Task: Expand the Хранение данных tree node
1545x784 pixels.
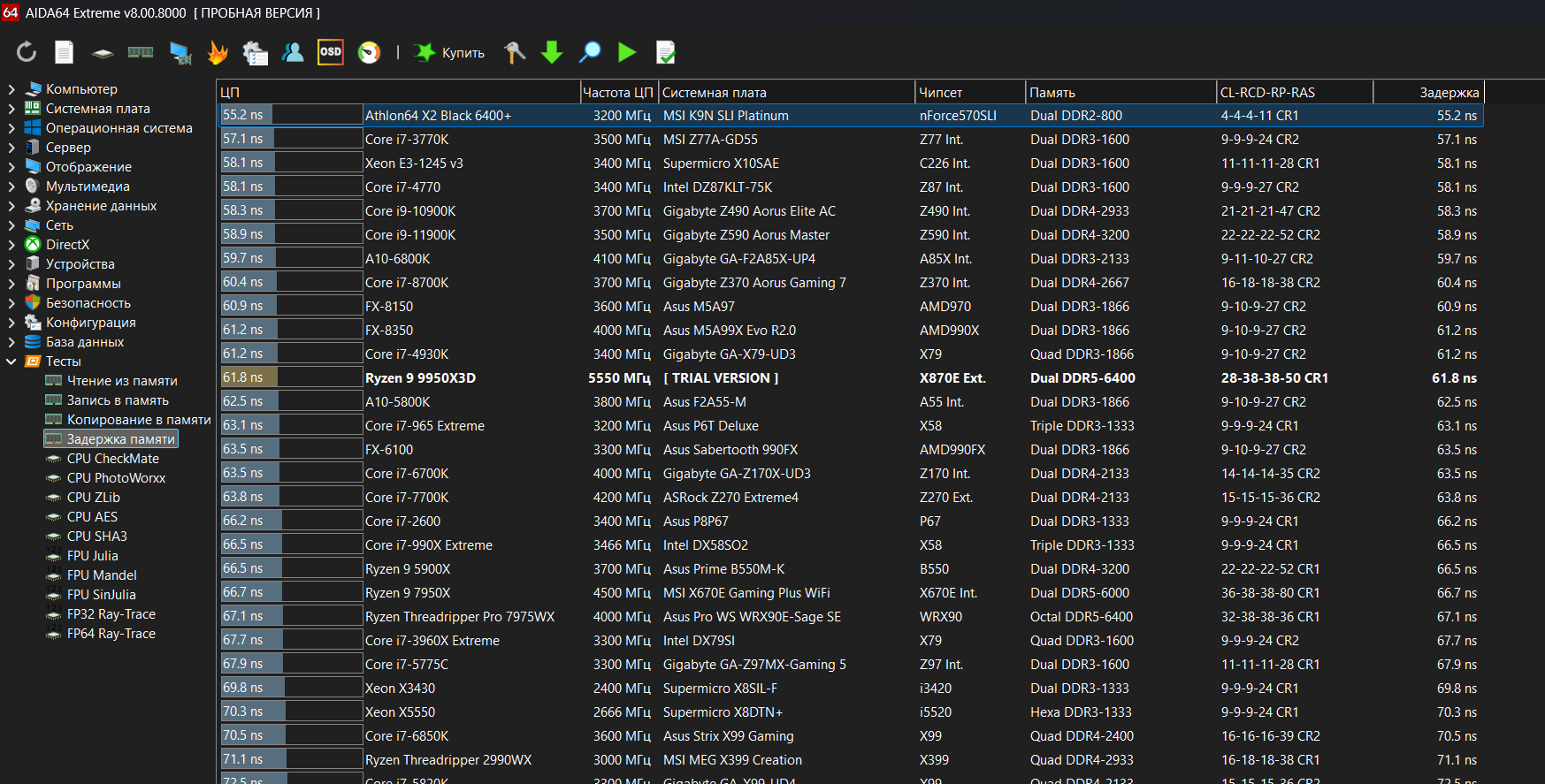Action: 11,206
